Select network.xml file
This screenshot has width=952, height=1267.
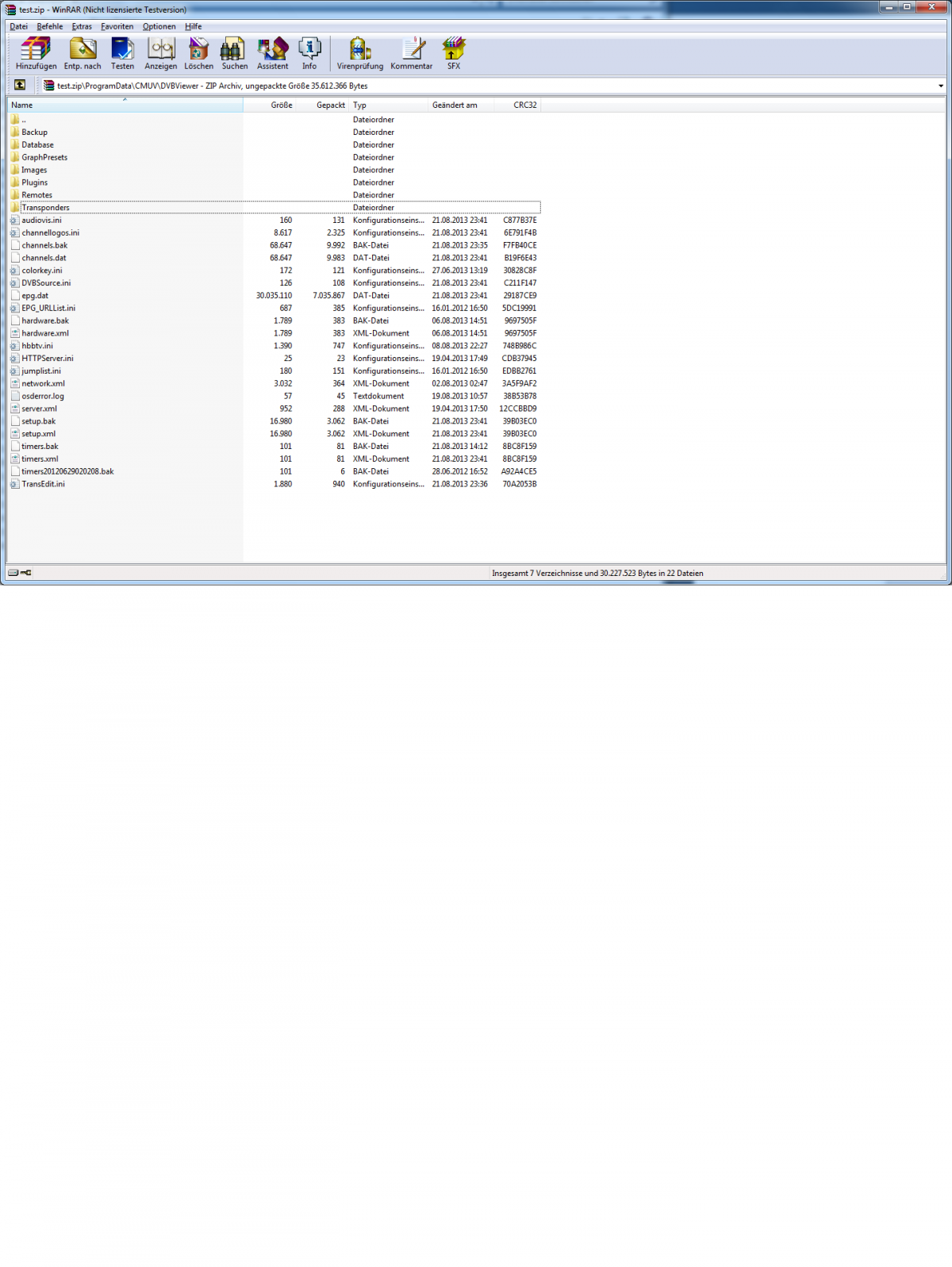(274, 383)
